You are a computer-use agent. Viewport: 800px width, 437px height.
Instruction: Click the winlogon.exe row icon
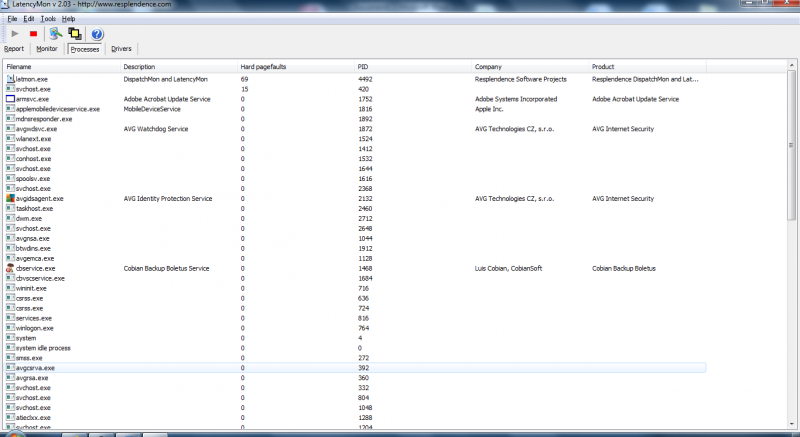pos(10,328)
